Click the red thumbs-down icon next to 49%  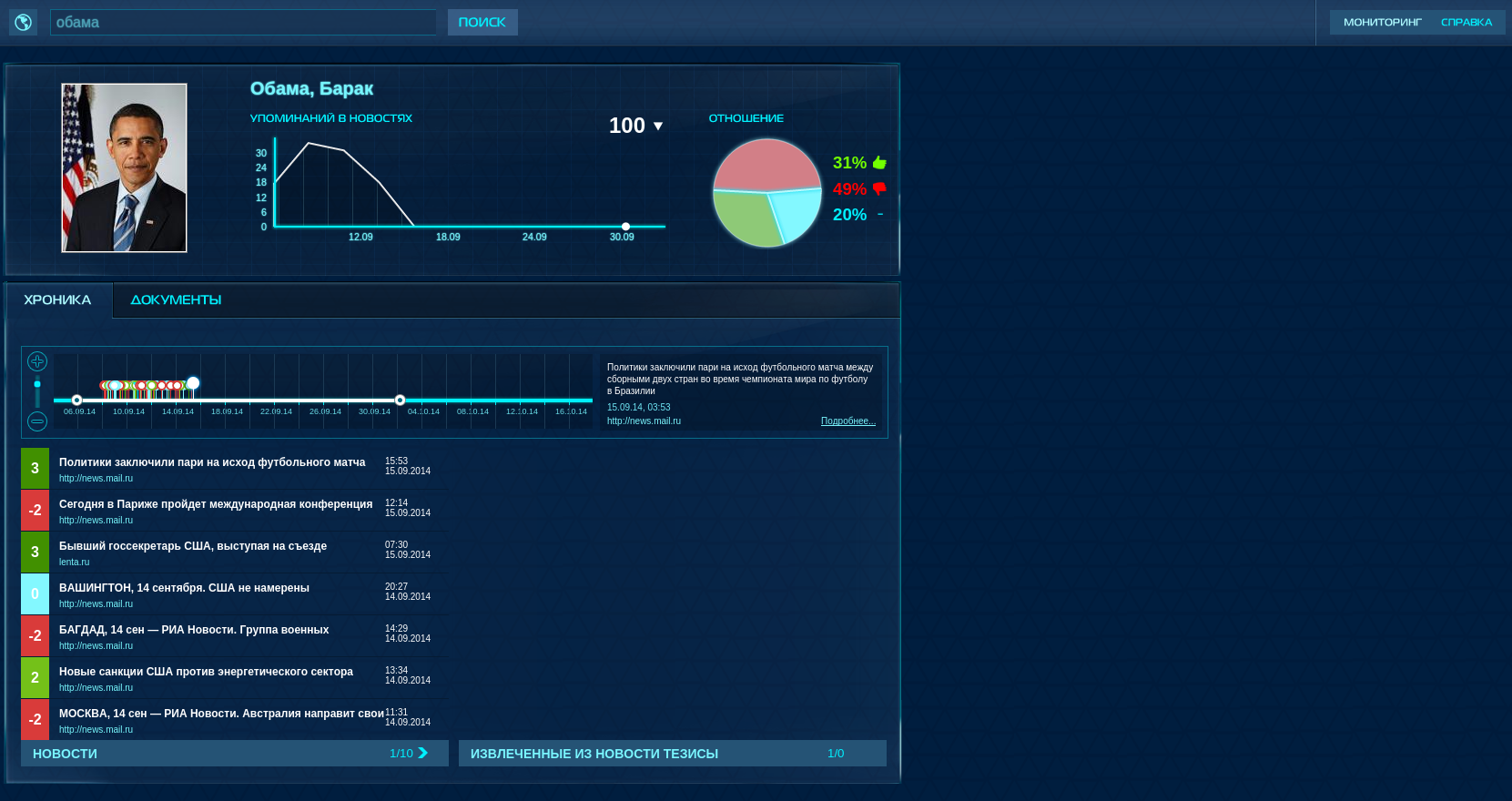879,188
